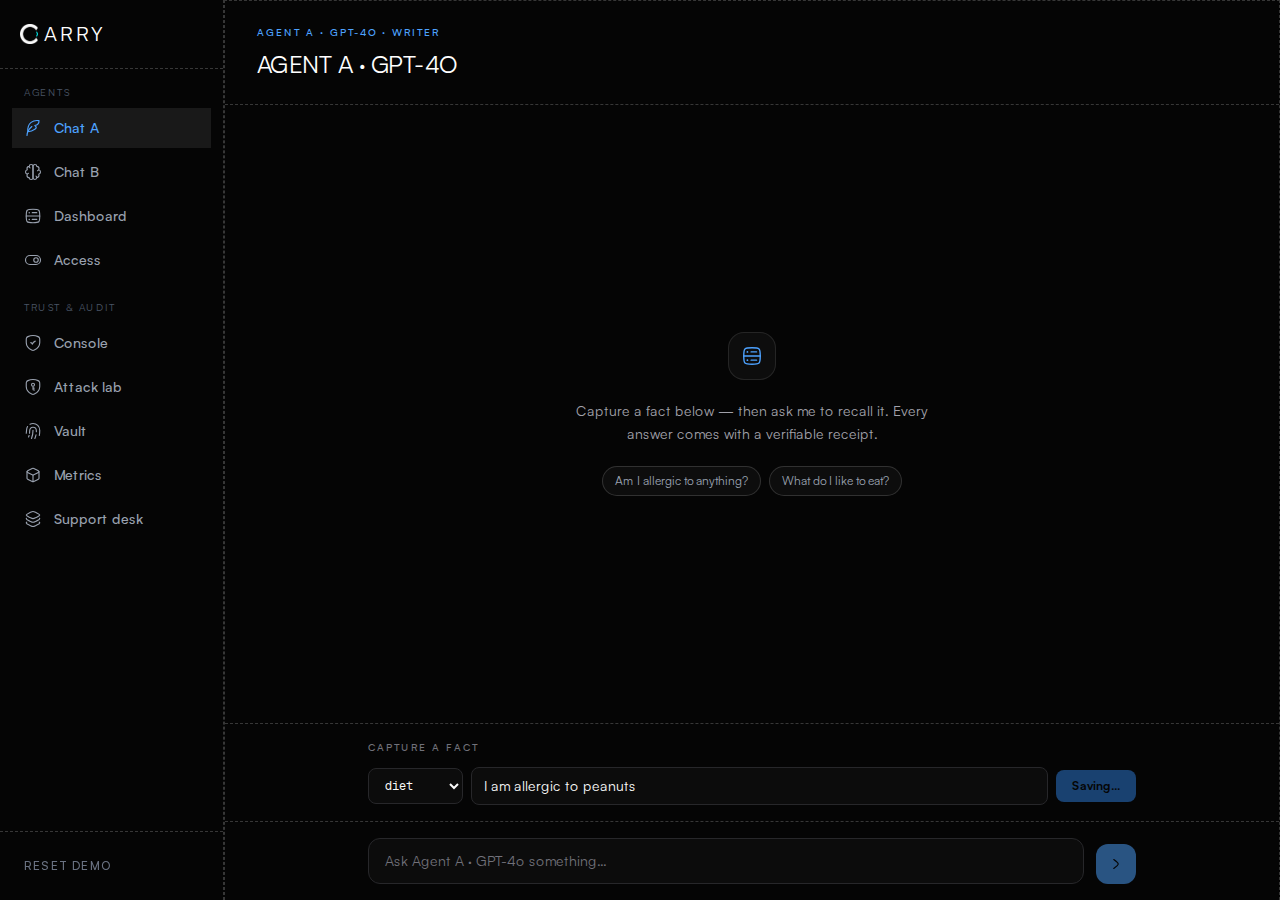Screen dimensions: 1280x900
Task: Click the Carry logo in sidebar
Action: click(x=61, y=34)
